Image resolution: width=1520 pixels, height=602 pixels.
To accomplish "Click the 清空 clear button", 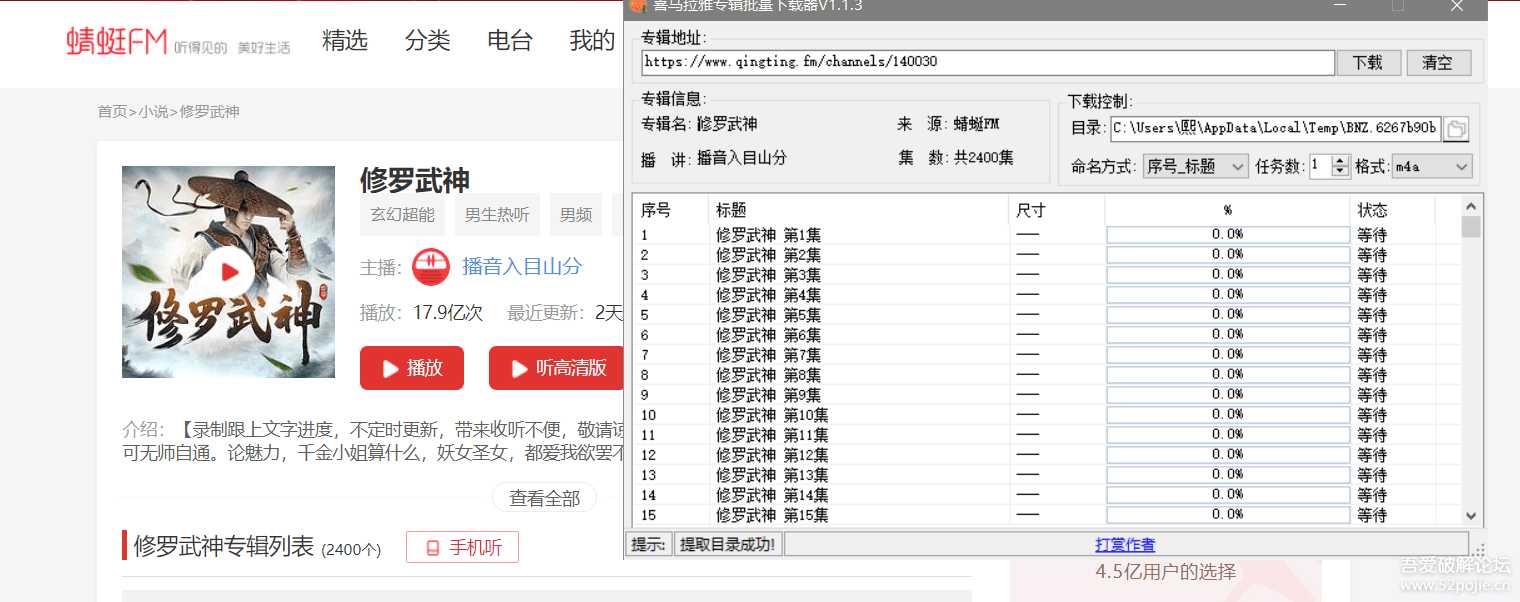I will [x=1439, y=62].
